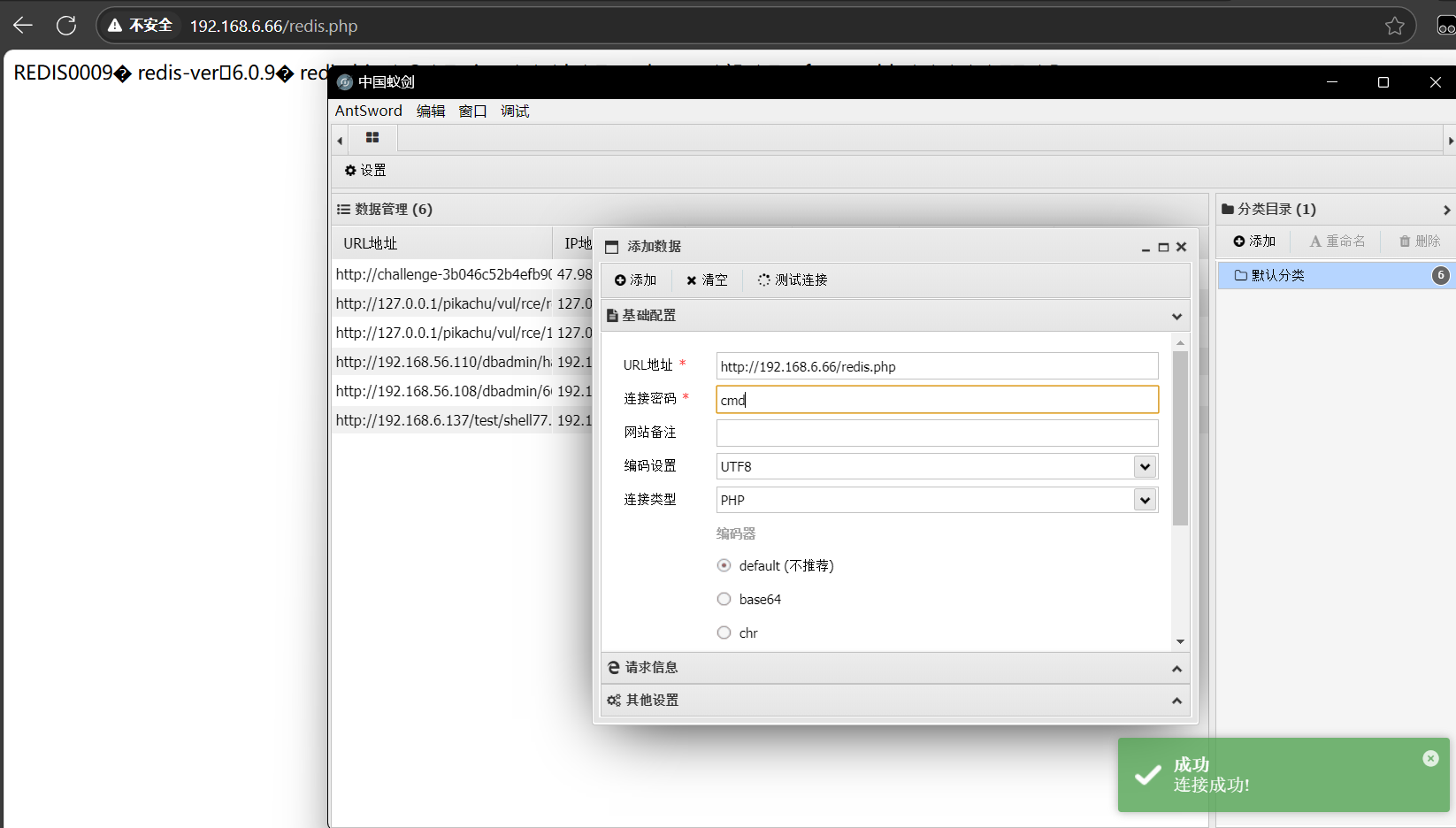Viewport: 1456px width, 828px height.
Task: Click the 连接成功 success notification
Action: tap(1284, 775)
